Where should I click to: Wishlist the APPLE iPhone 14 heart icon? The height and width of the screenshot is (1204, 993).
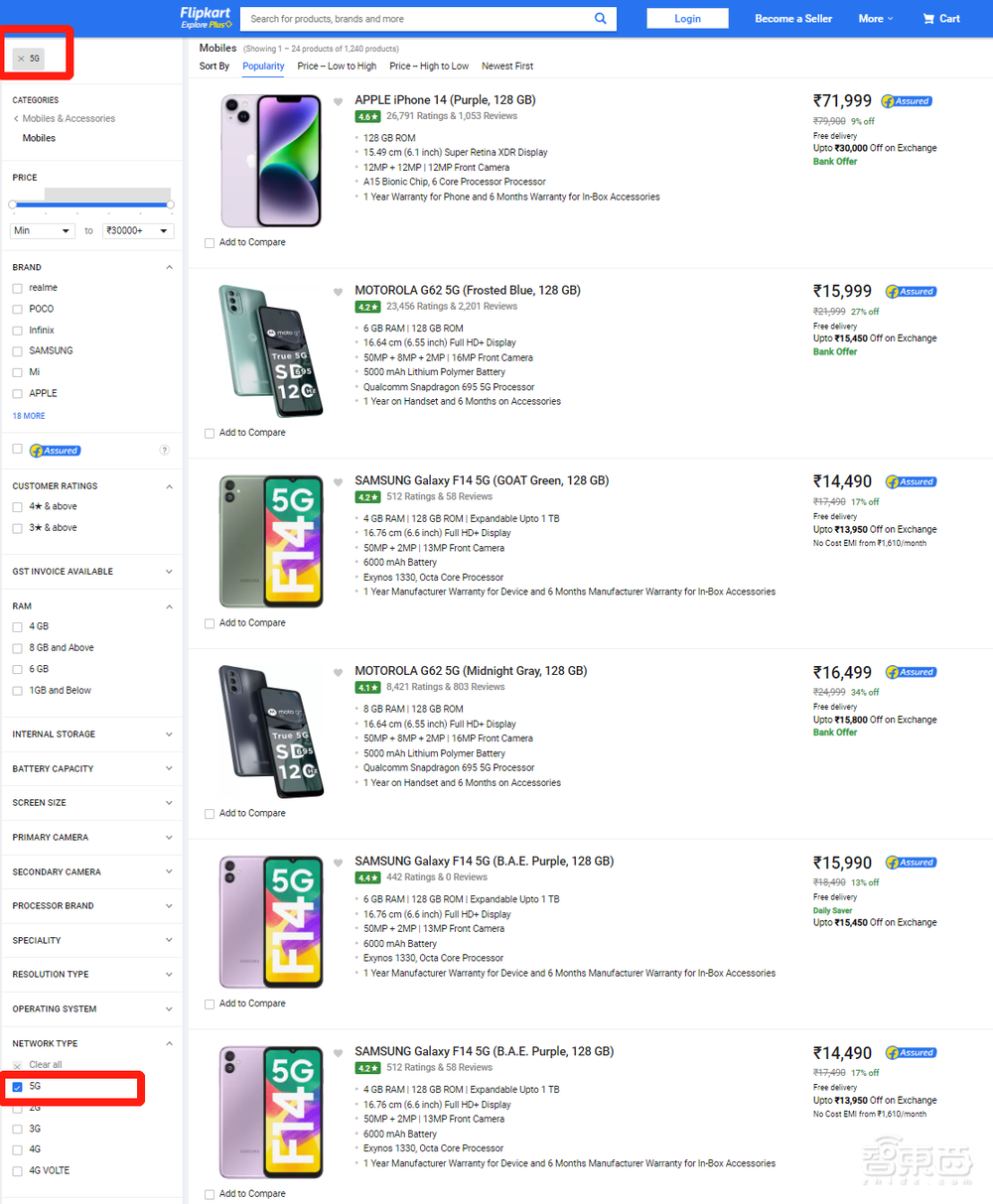(338, 101)
